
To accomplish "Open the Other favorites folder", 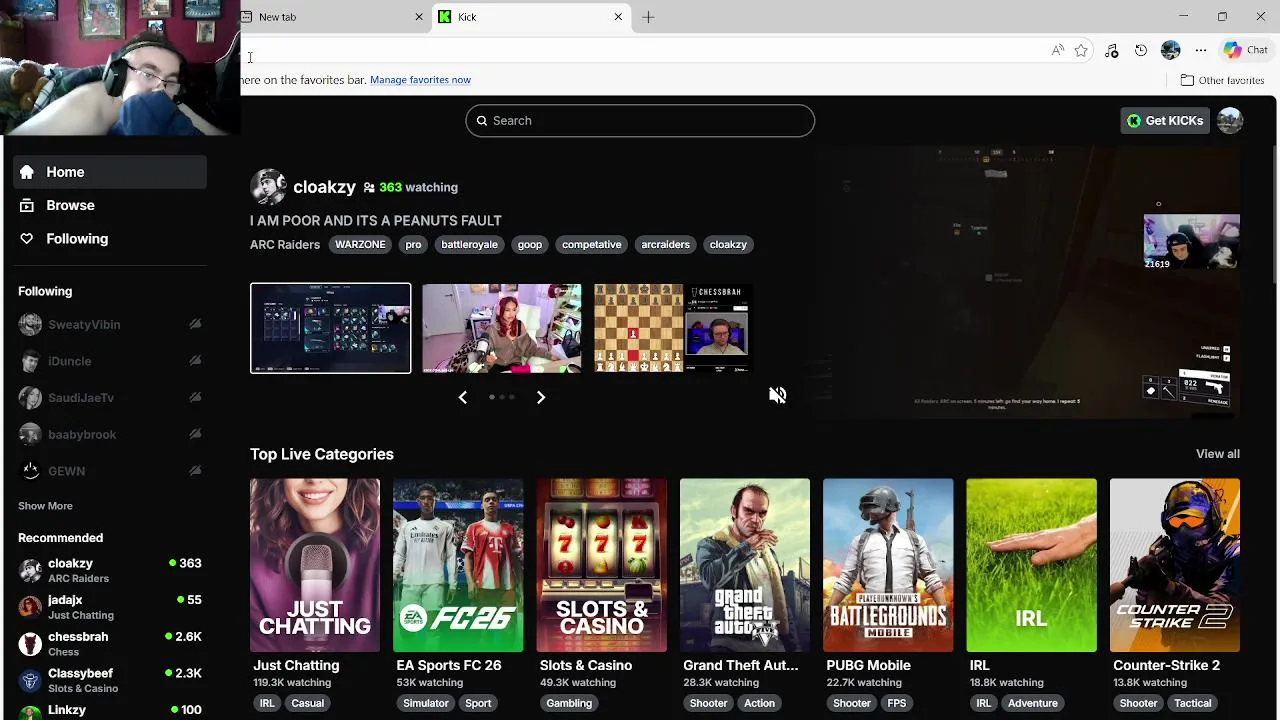I will pos(1222,80).
